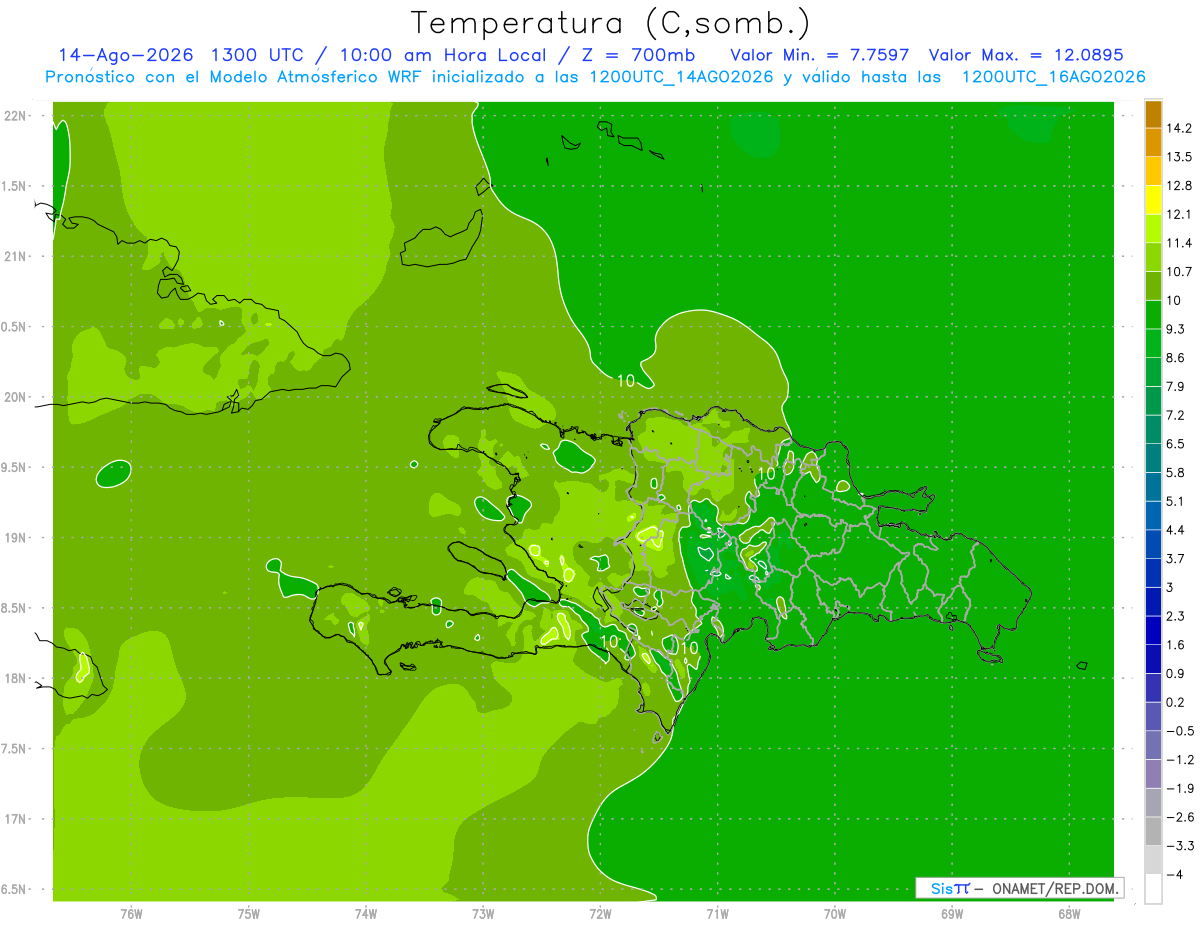This screenshot has height=927, width=1200.
Task: Click the legend value "11.4"
Action: 1179,243
